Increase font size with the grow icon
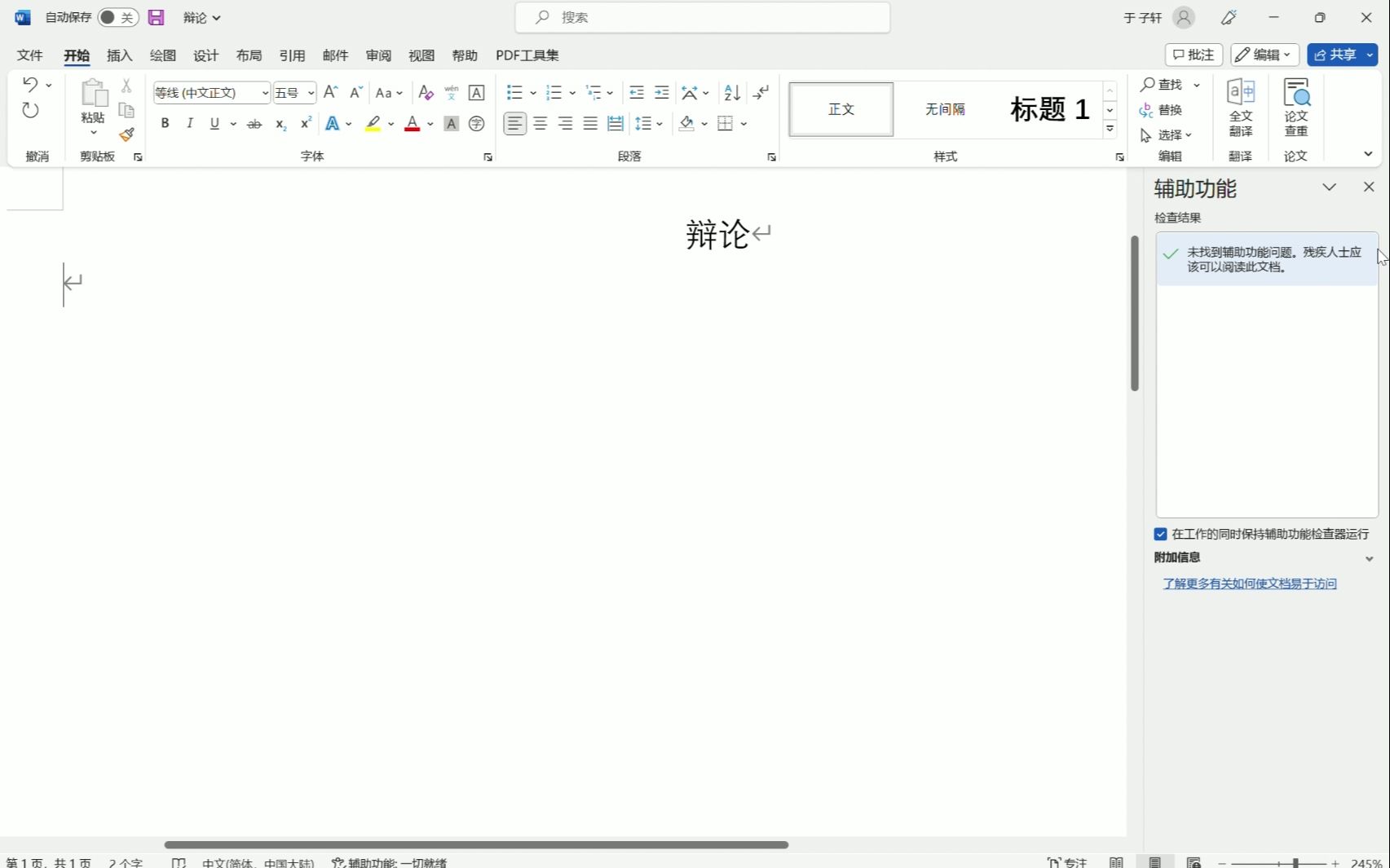This screenshot has width=1390, height=868. click(330, 92)
